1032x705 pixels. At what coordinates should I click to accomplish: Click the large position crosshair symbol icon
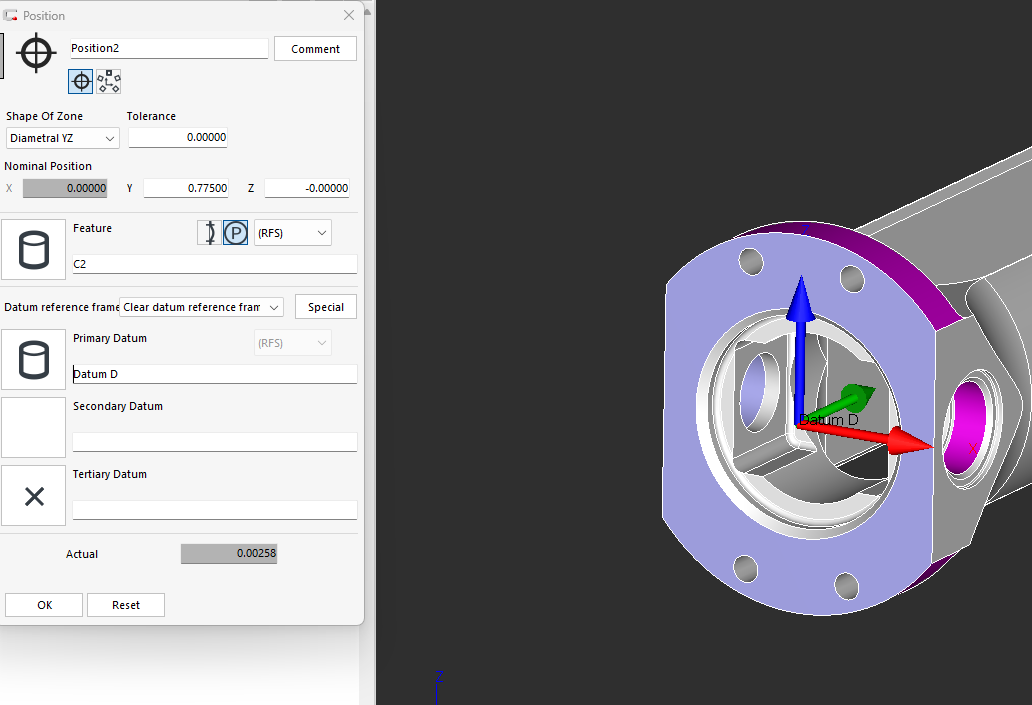(x=36, y=53)
